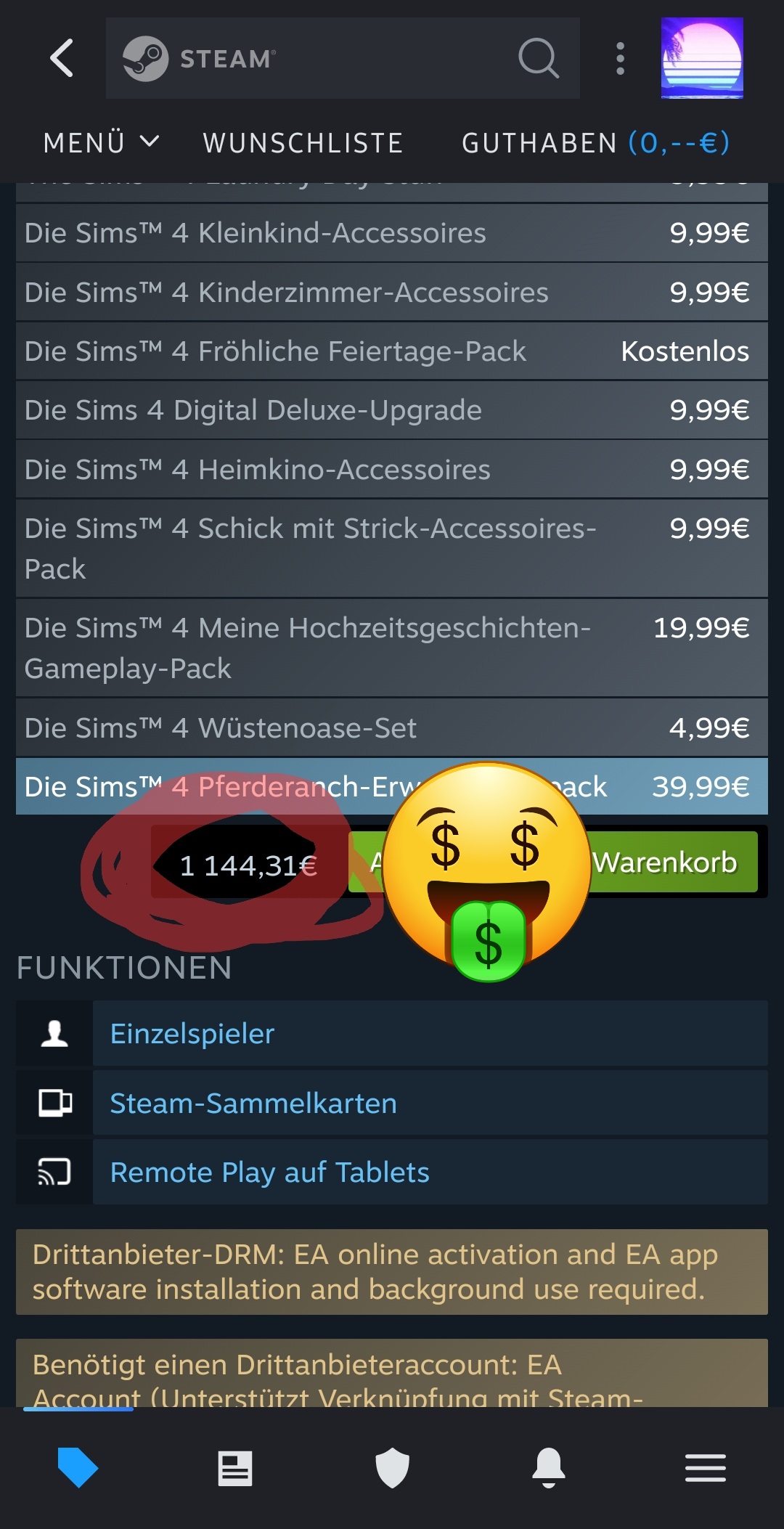Add all DLC to Warenkorb
The width and height of the screenshot is (784, 1529).
(553, 862)
